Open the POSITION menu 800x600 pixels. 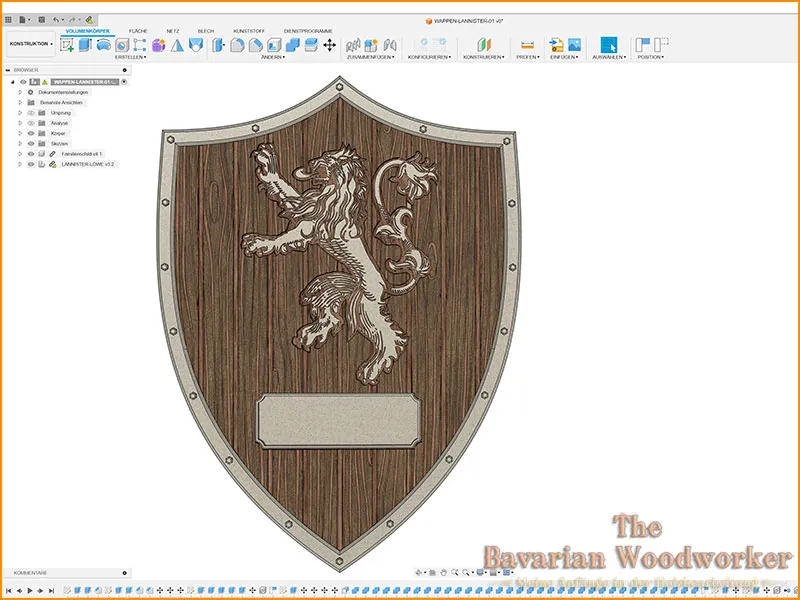coord(651,57)
